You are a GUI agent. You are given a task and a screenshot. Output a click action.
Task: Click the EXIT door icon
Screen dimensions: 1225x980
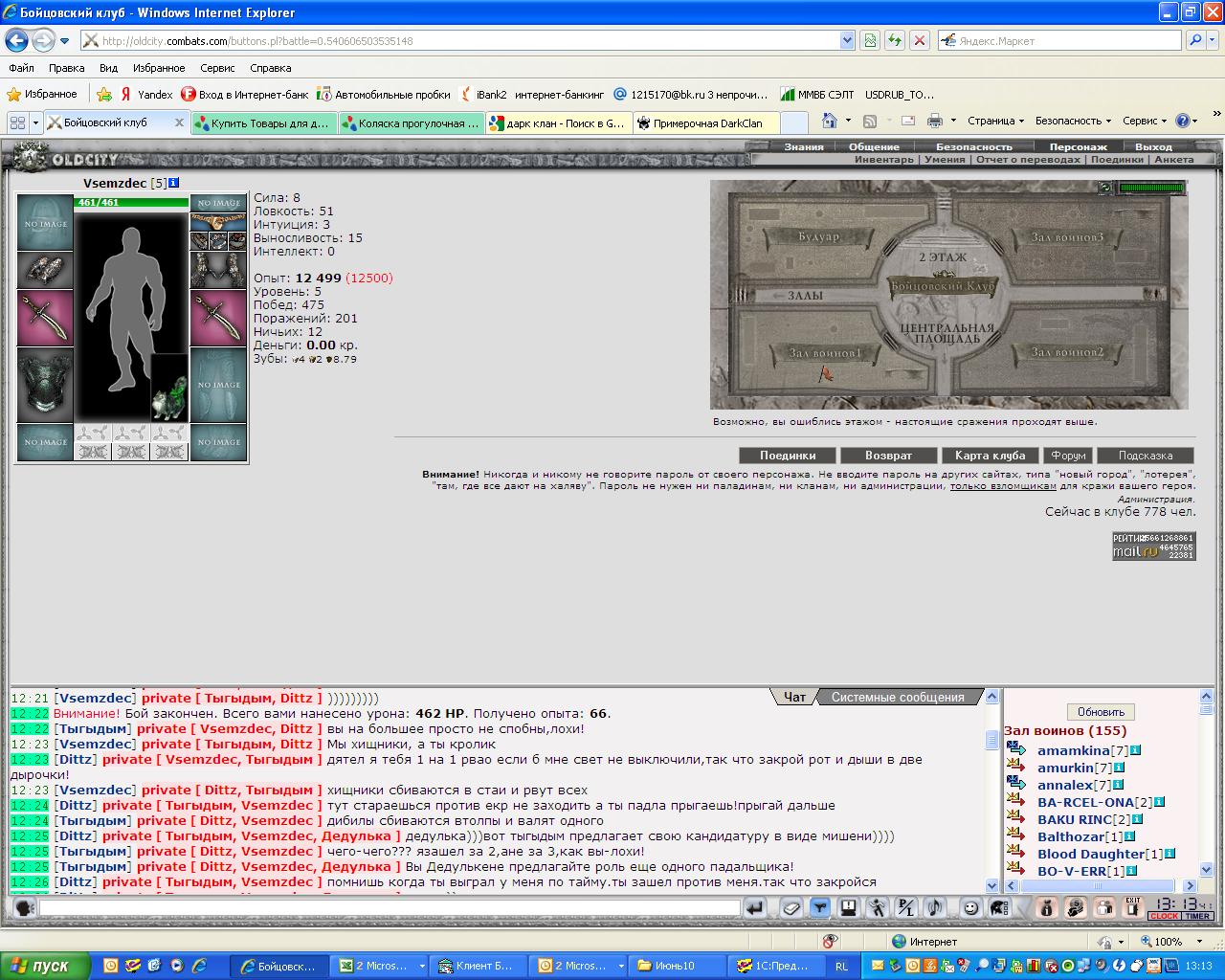[x=1133, y=906]
